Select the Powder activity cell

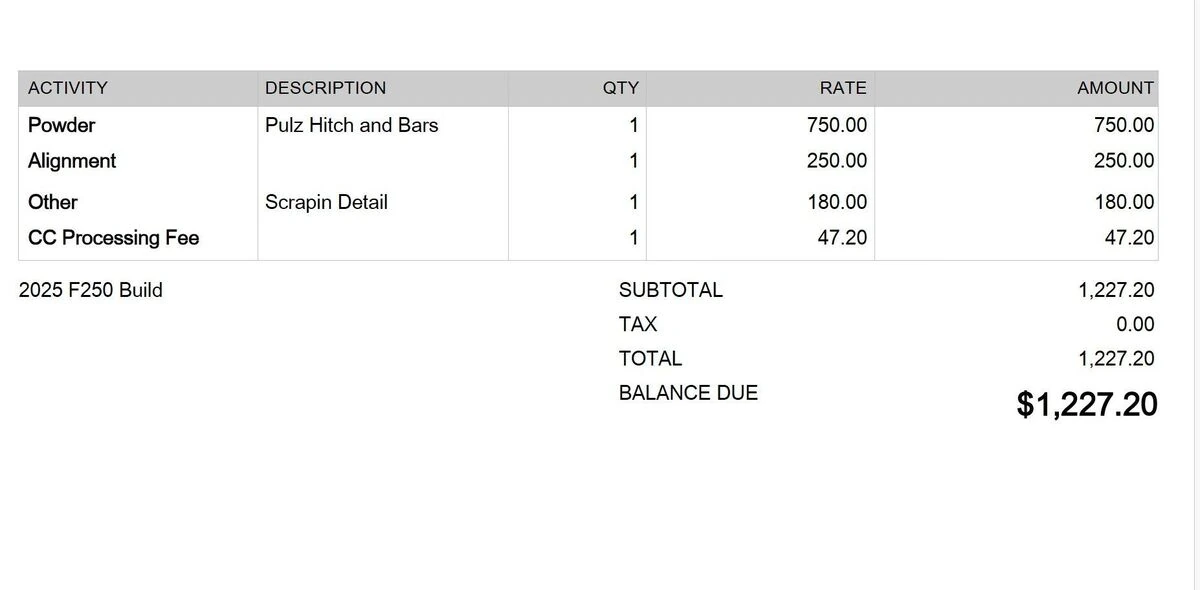[x=62, y=125]
